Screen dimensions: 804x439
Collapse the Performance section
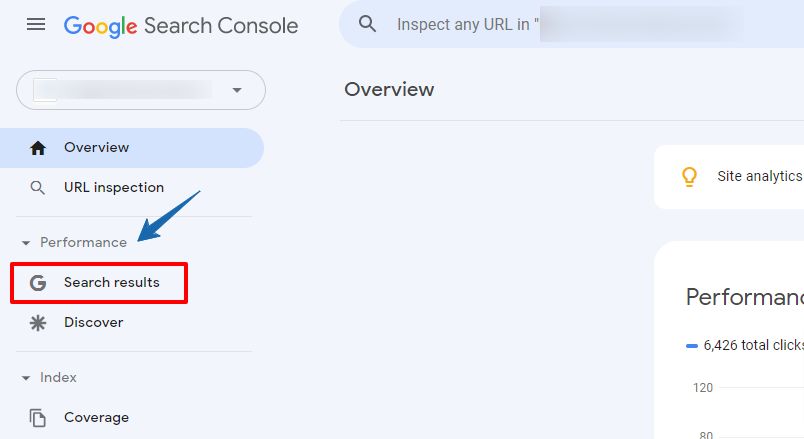(x=26, y=243)
